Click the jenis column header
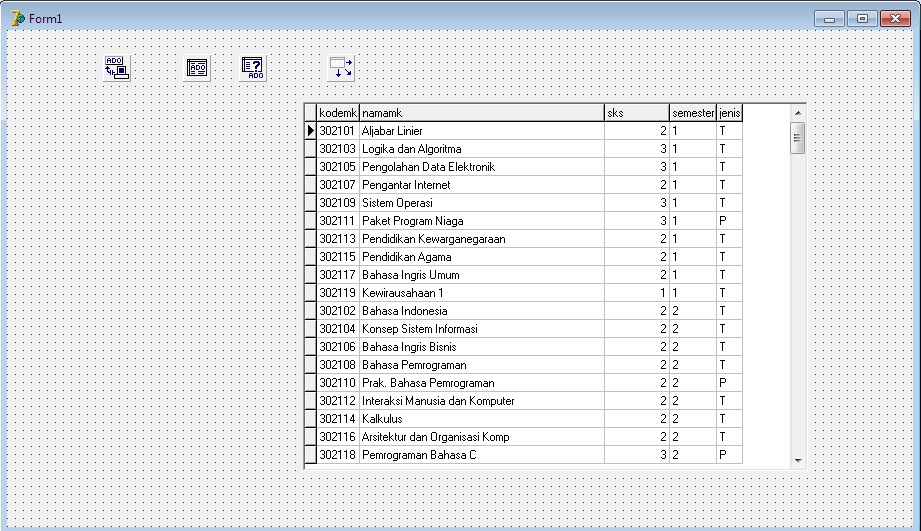The width and height of the screenshot is (921, 531). (x=730, y=113)
